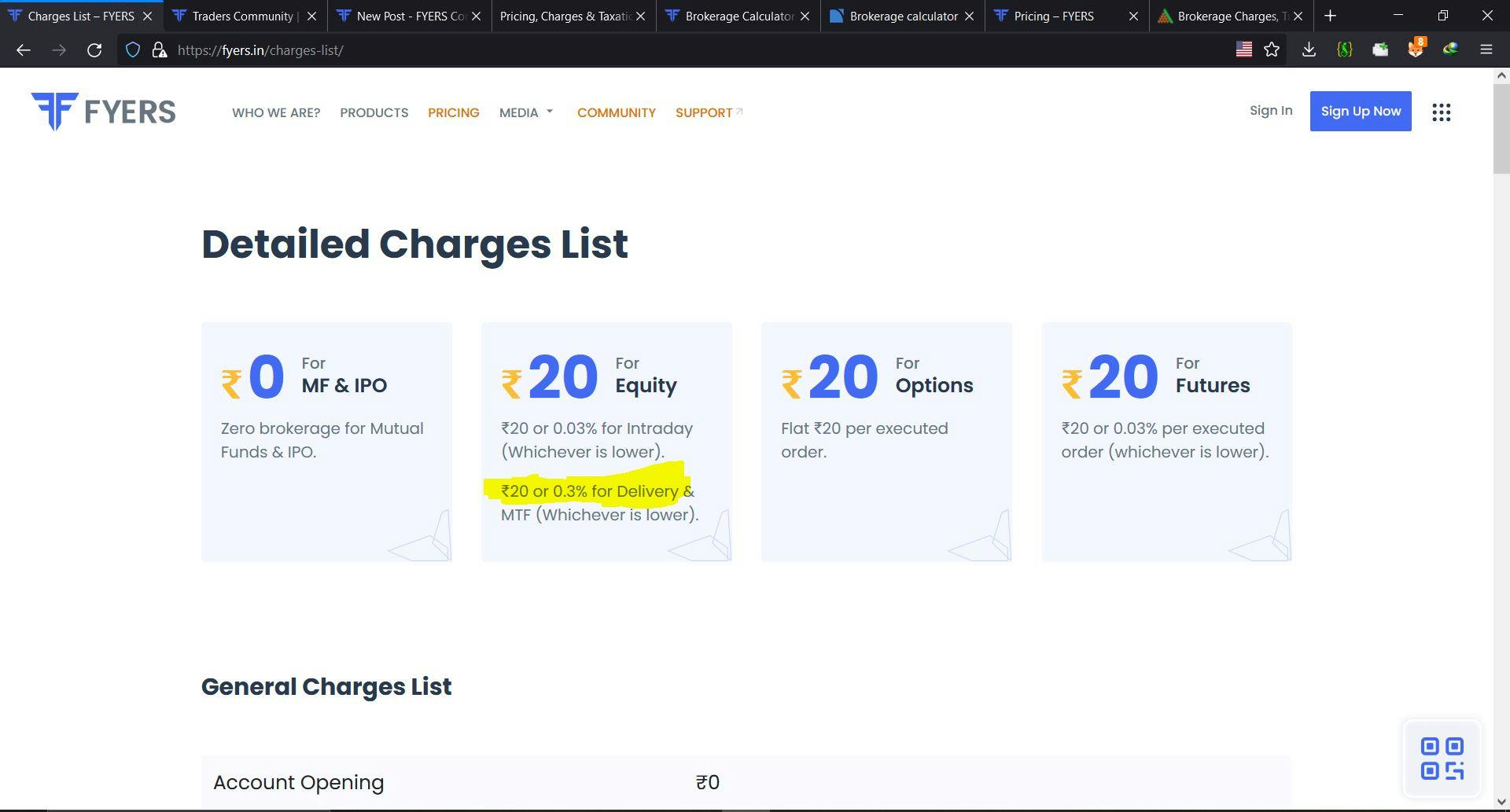Screen dimensions: 1510x812
Task: Switch to Traders Community tab
Action: (x=241, y=16)
